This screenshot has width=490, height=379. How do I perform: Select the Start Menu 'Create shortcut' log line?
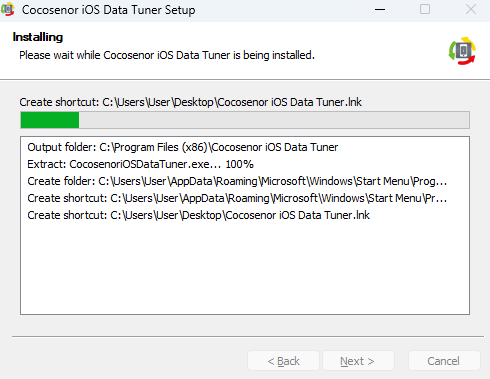pos(237,198)
